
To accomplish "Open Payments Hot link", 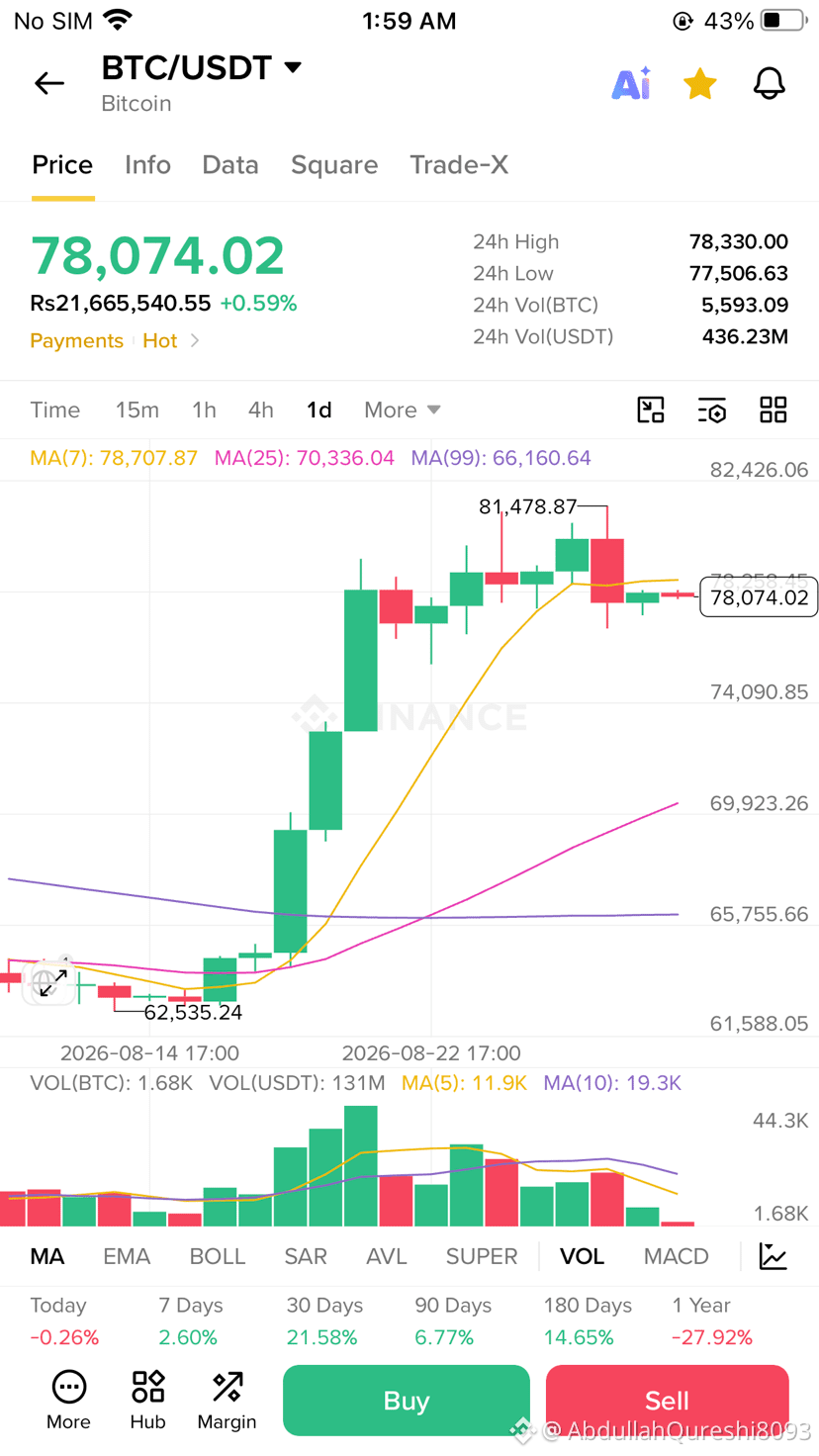I will 115,340.
